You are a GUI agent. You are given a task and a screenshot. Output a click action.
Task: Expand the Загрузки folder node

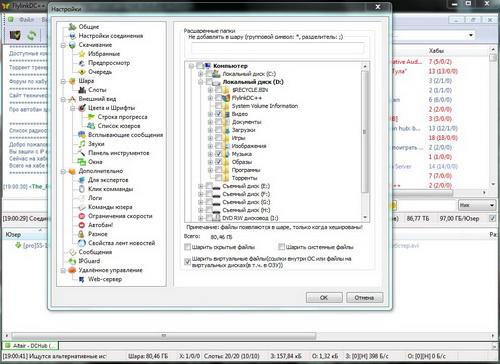(x=210, y=130)
